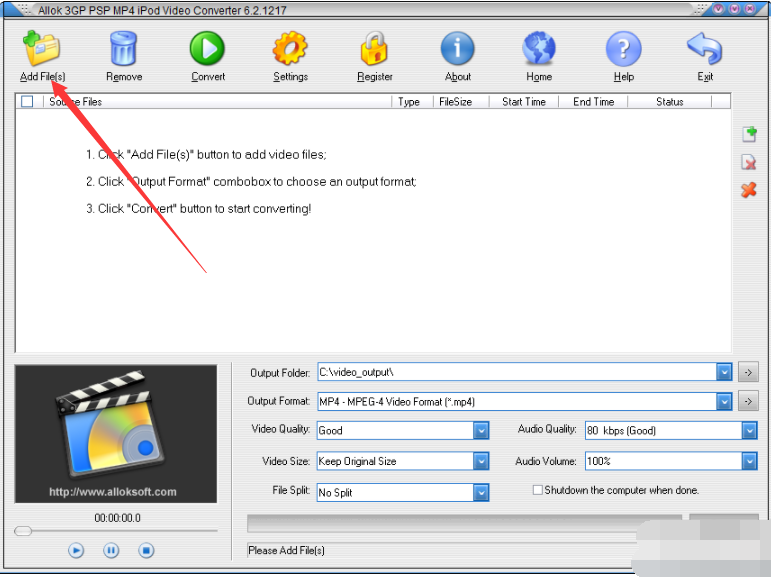Click the Add File(s) folder icon

(x=41, y=48)
